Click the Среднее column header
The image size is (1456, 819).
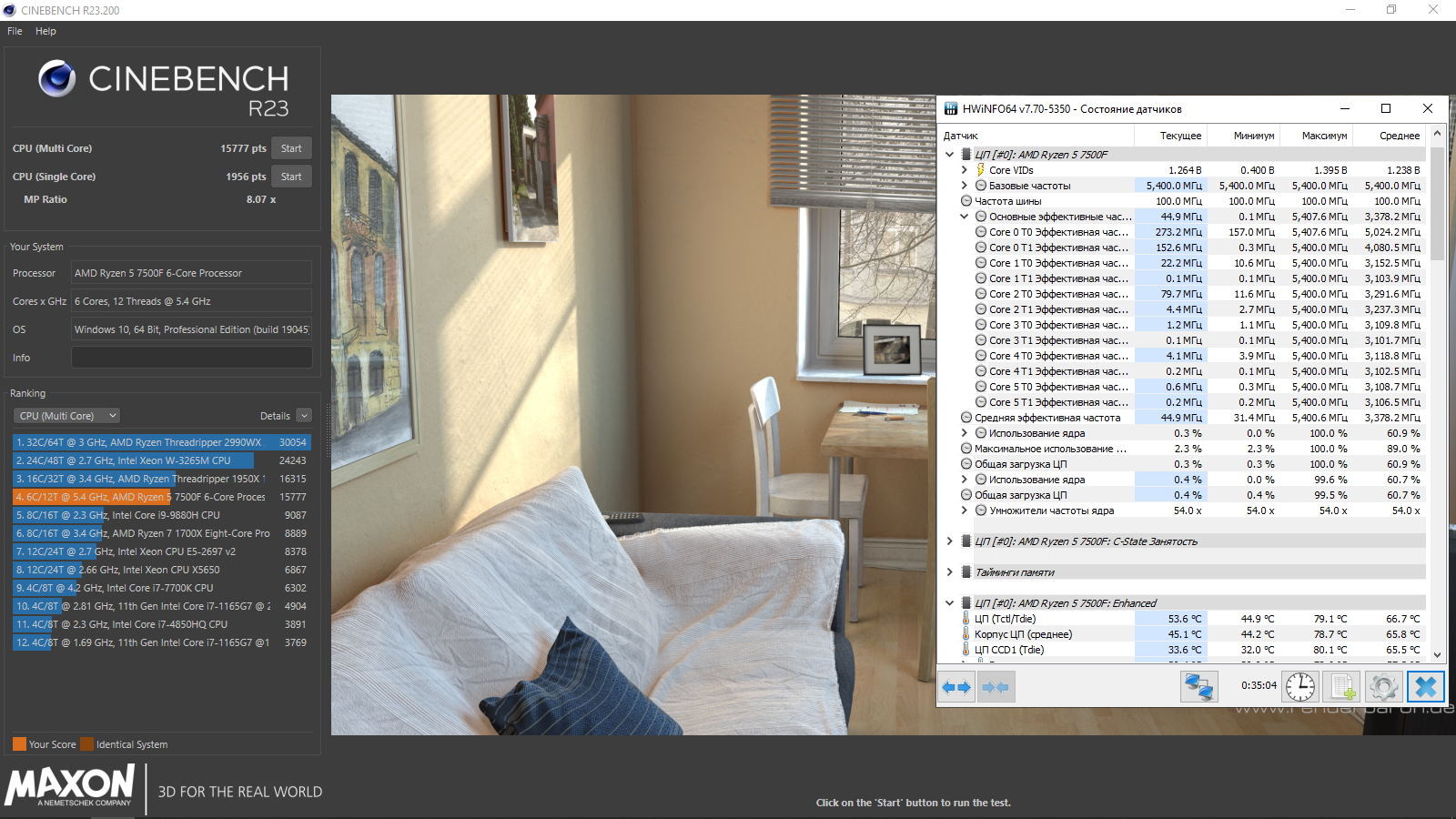(1389, 136)
